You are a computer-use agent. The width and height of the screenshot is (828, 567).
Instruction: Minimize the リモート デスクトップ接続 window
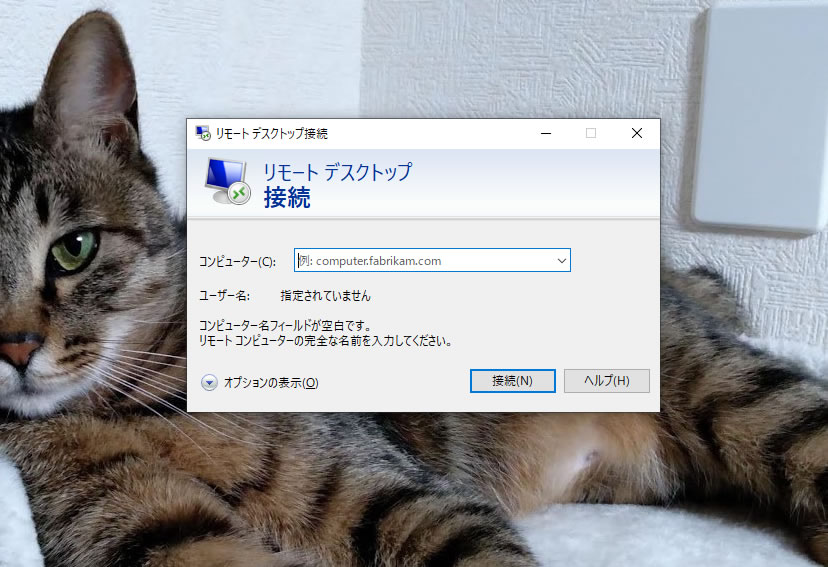tap(545, 133)
